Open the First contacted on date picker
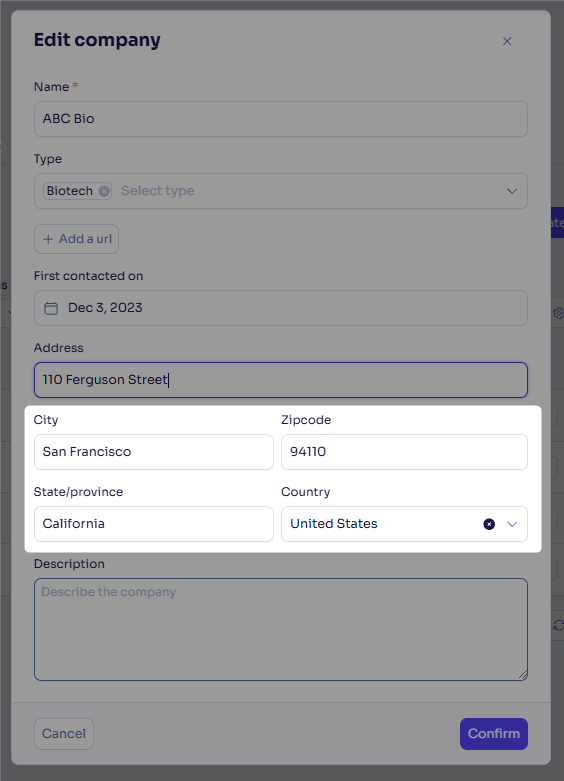Screen dimensions: 564x781 tap(281, 308)
